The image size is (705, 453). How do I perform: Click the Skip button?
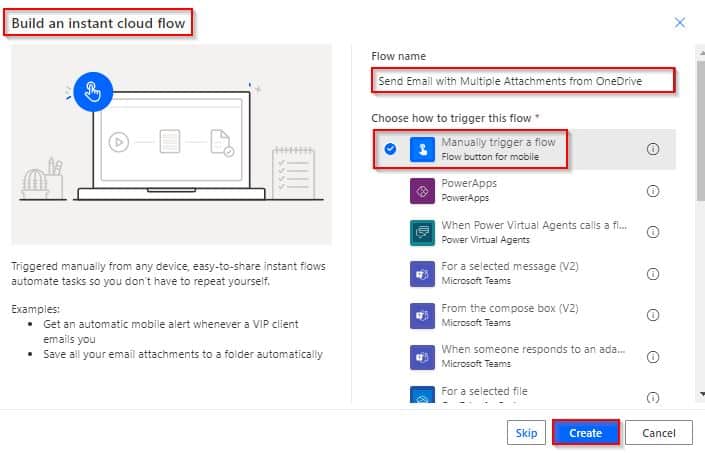click(526, 433)
